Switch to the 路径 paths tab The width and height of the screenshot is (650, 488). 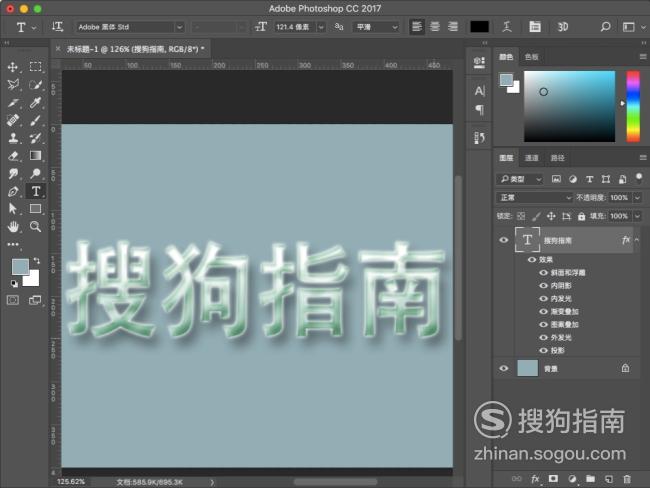pos(557,158)
